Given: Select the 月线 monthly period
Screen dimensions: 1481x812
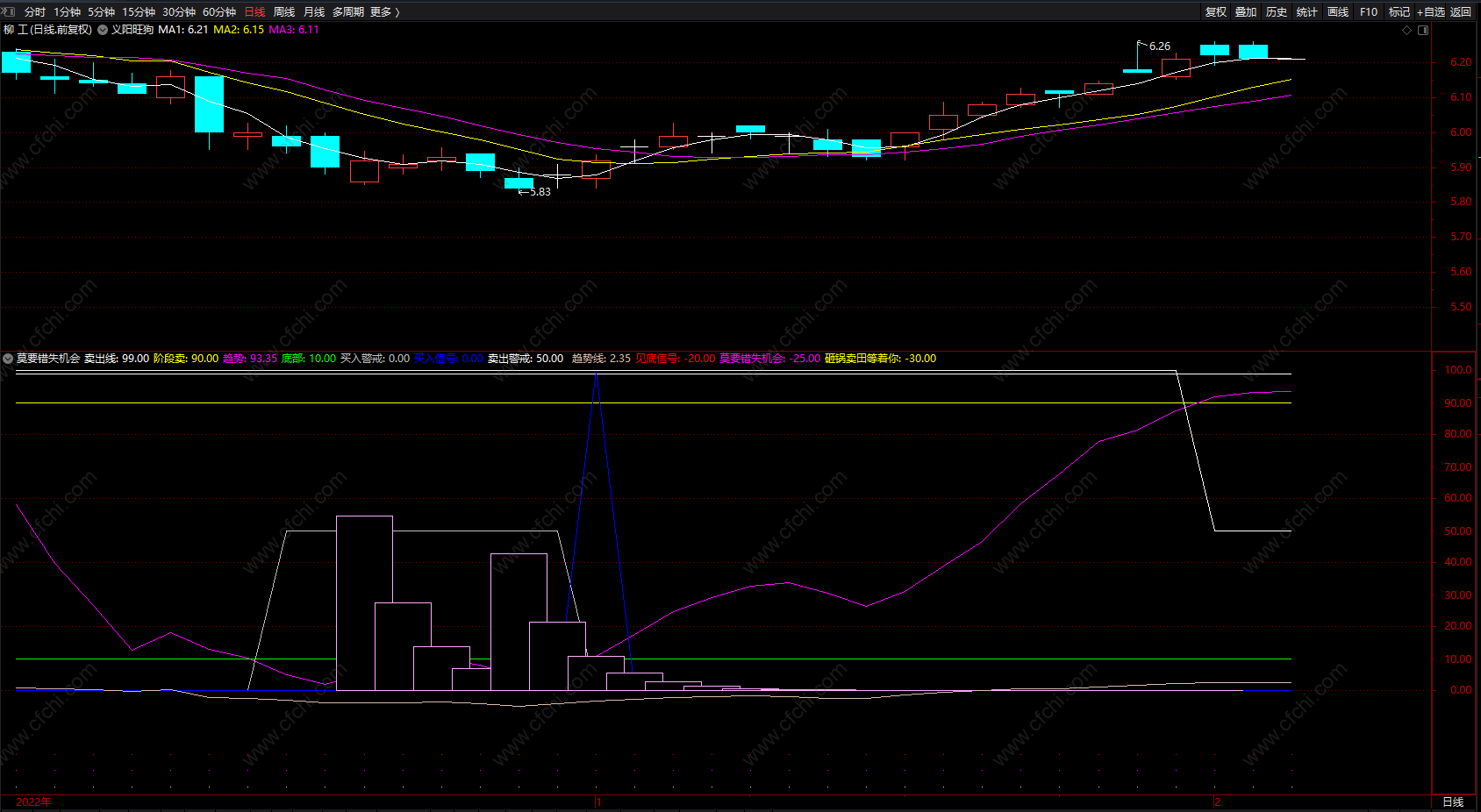Looking at the screenshot, I should [x=314, y=12].
